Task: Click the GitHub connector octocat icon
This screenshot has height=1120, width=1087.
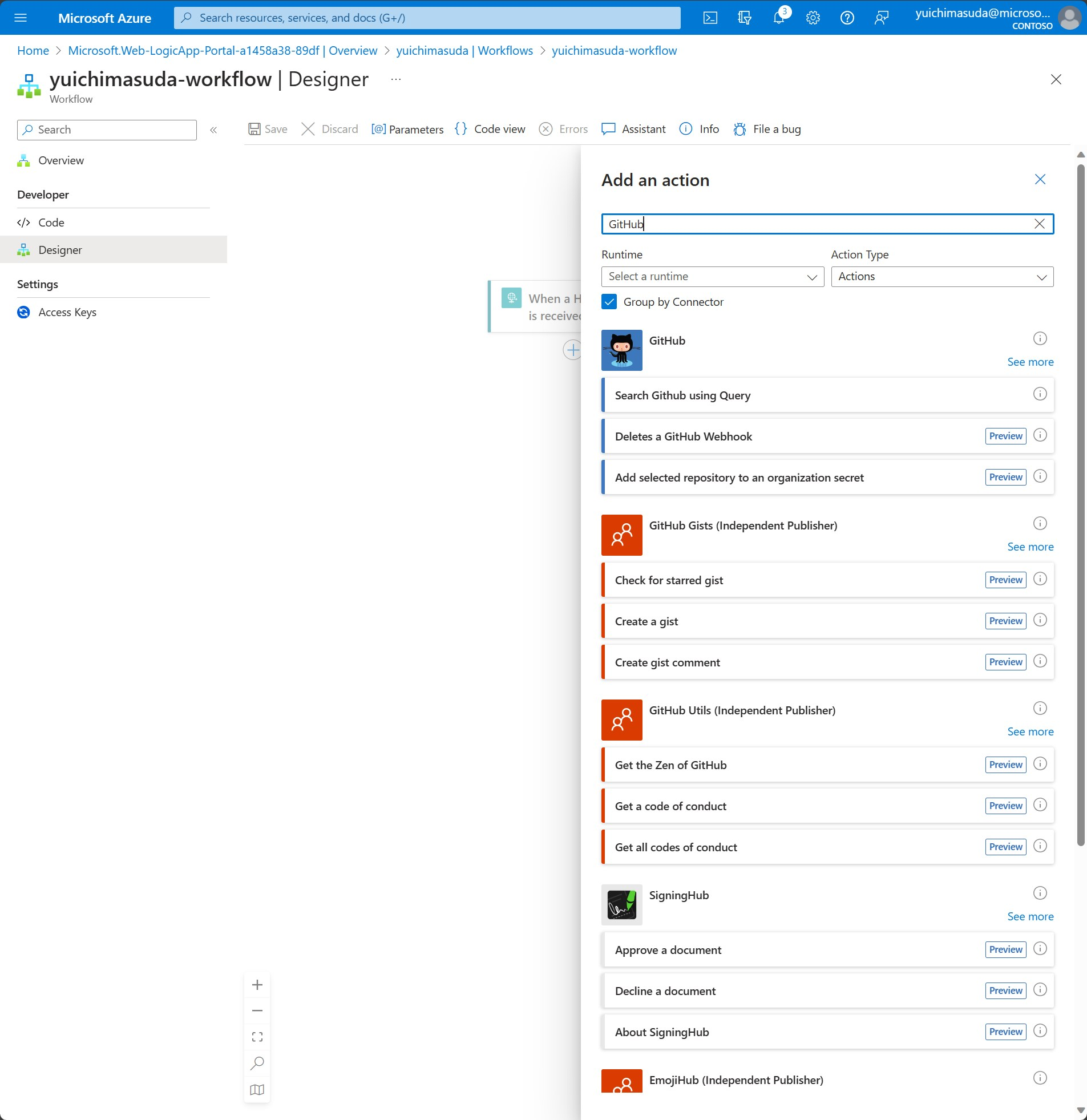Action: [x=621, y=350]
